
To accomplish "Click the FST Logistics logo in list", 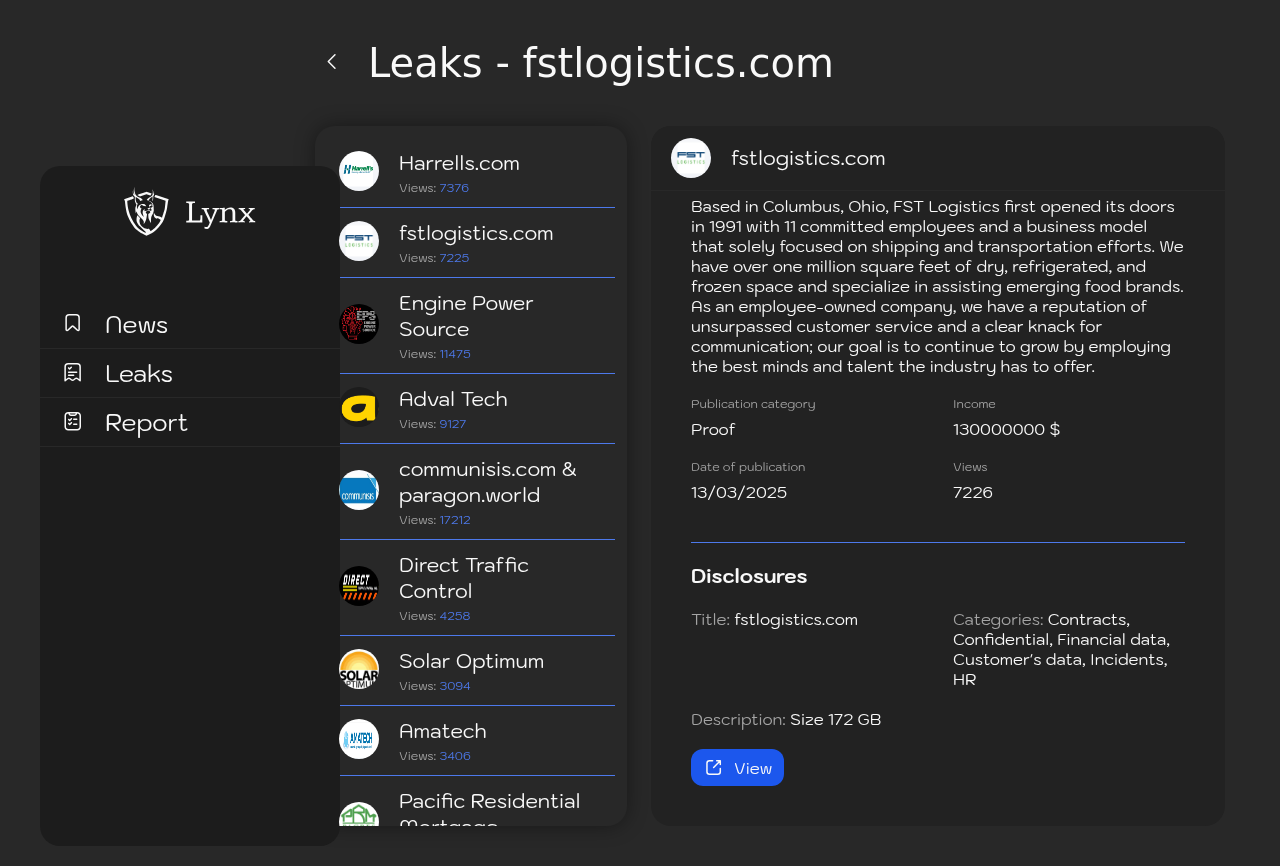I will pos(359,241).
